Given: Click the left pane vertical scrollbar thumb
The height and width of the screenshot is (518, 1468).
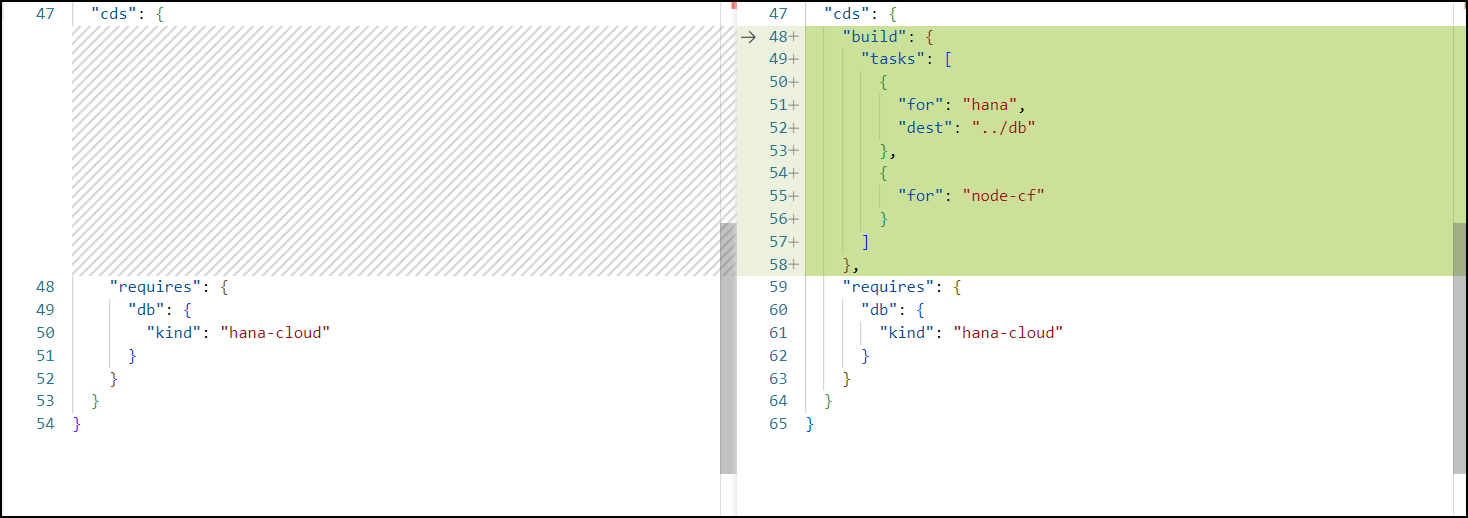Looking at the screenshot, I should [727, 348].
